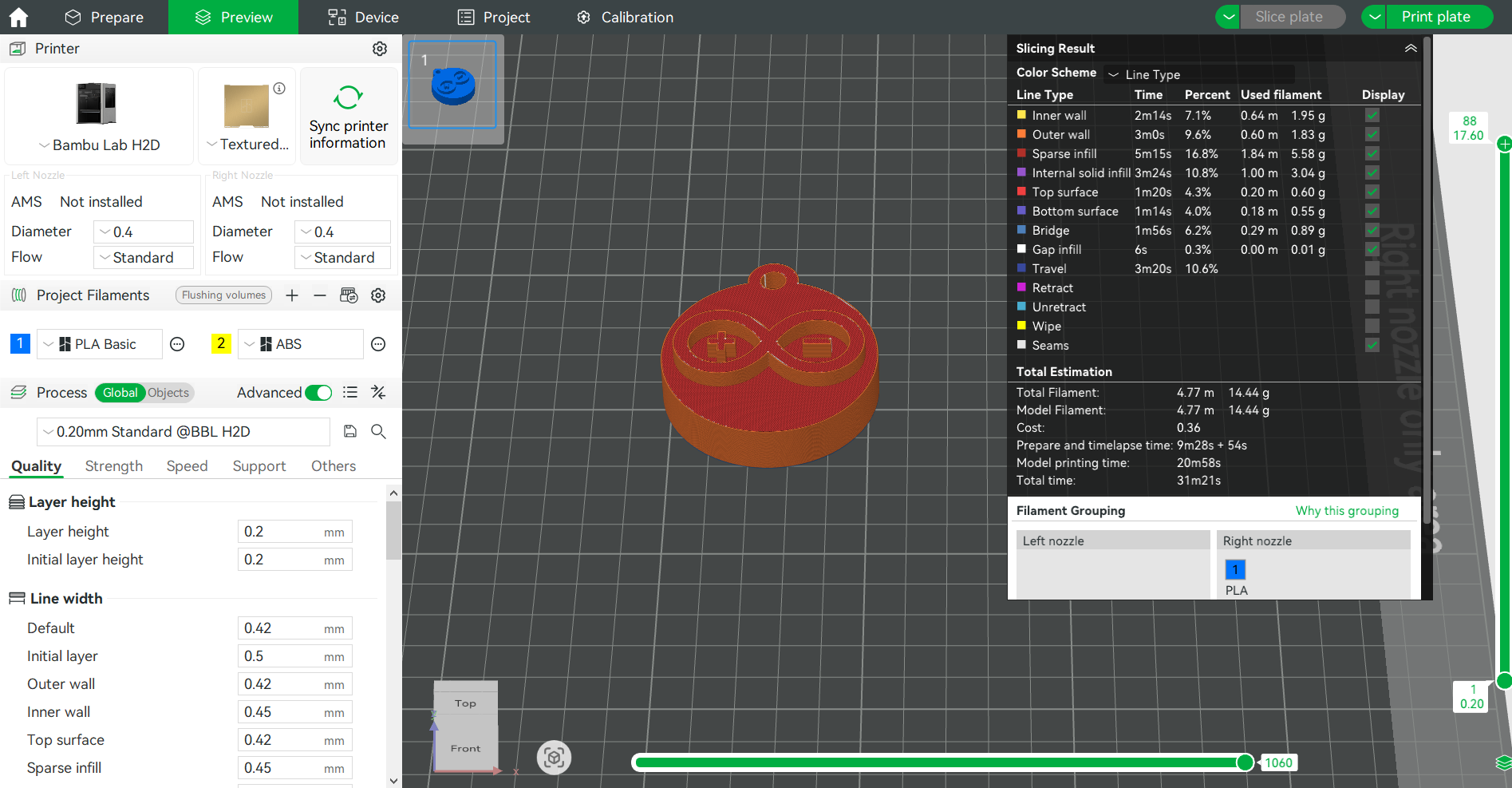Click the view reset cube icon
The width and height of the screenshot is (1512, 788).
click(x=555, y=758)
